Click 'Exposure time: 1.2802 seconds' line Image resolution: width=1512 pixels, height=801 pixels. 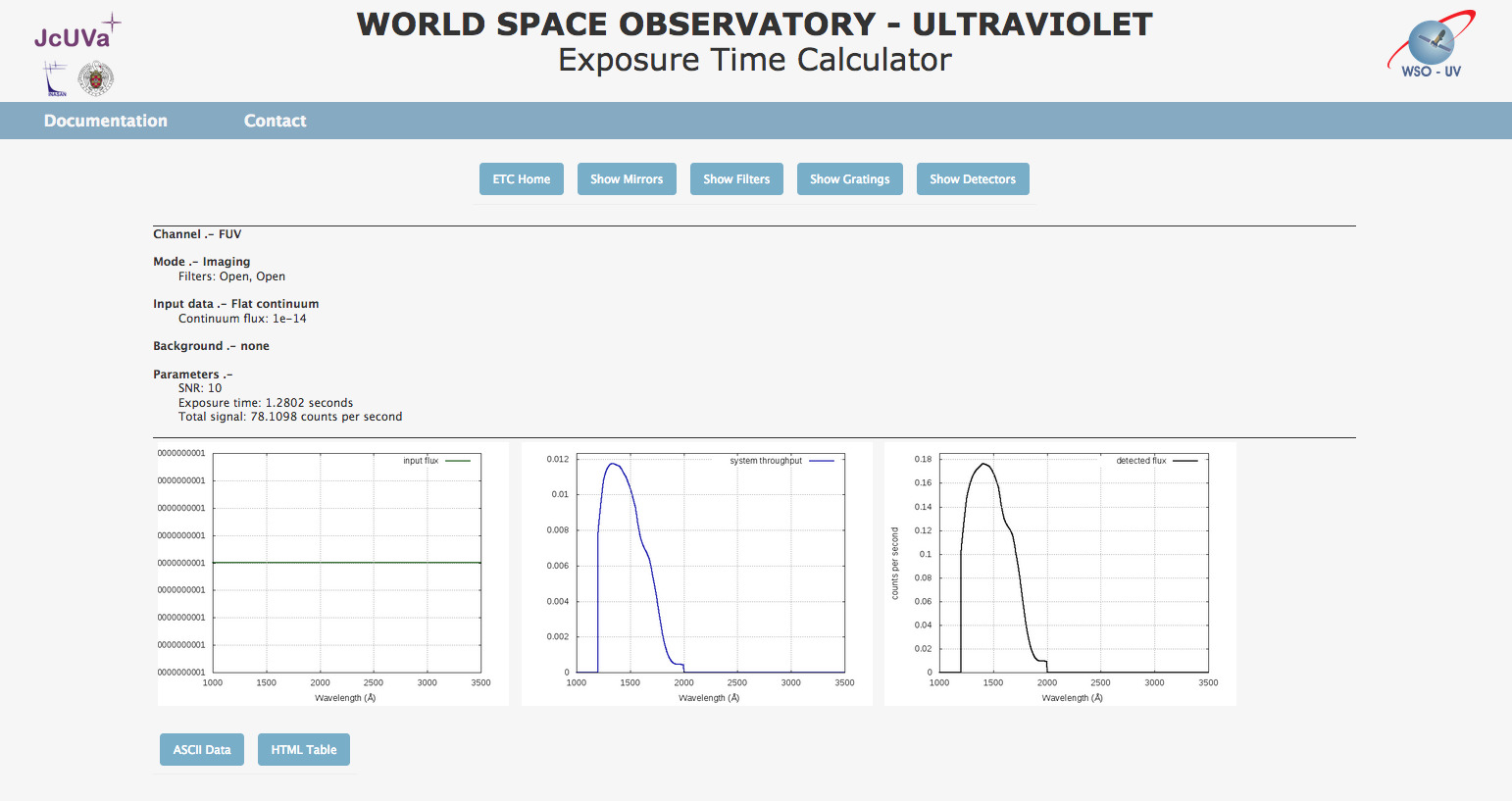tap(266, 403)
